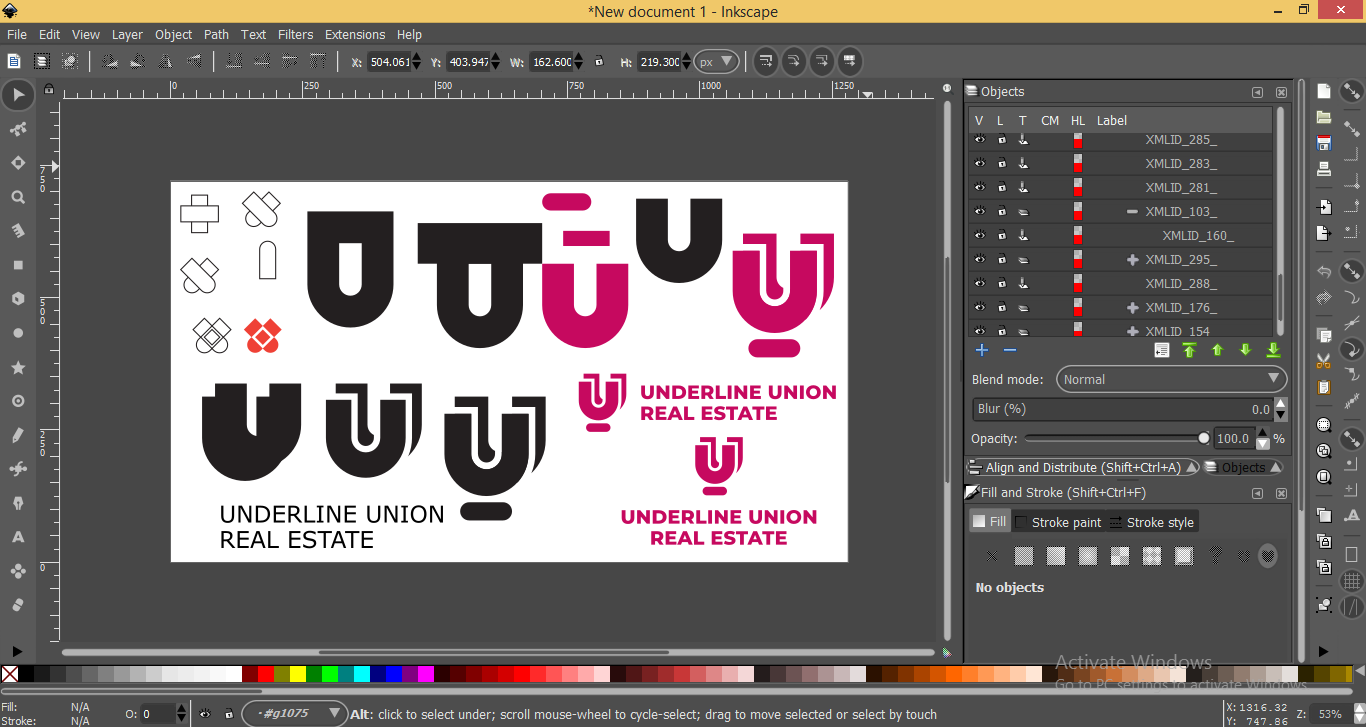Select the Rectangle tool

[x=17, y=265]
